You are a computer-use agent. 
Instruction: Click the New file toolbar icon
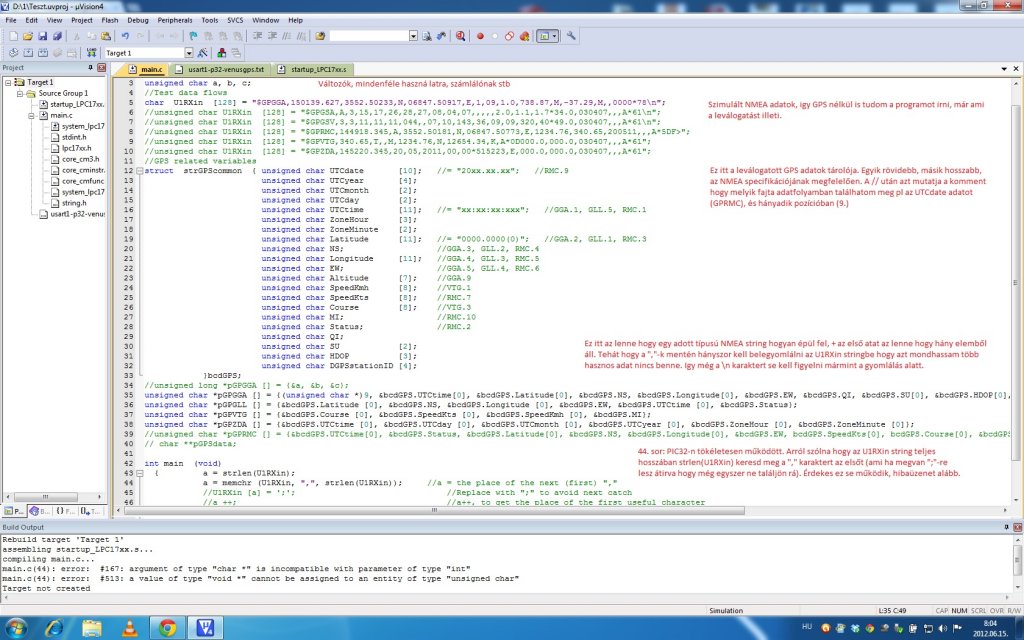14,36
